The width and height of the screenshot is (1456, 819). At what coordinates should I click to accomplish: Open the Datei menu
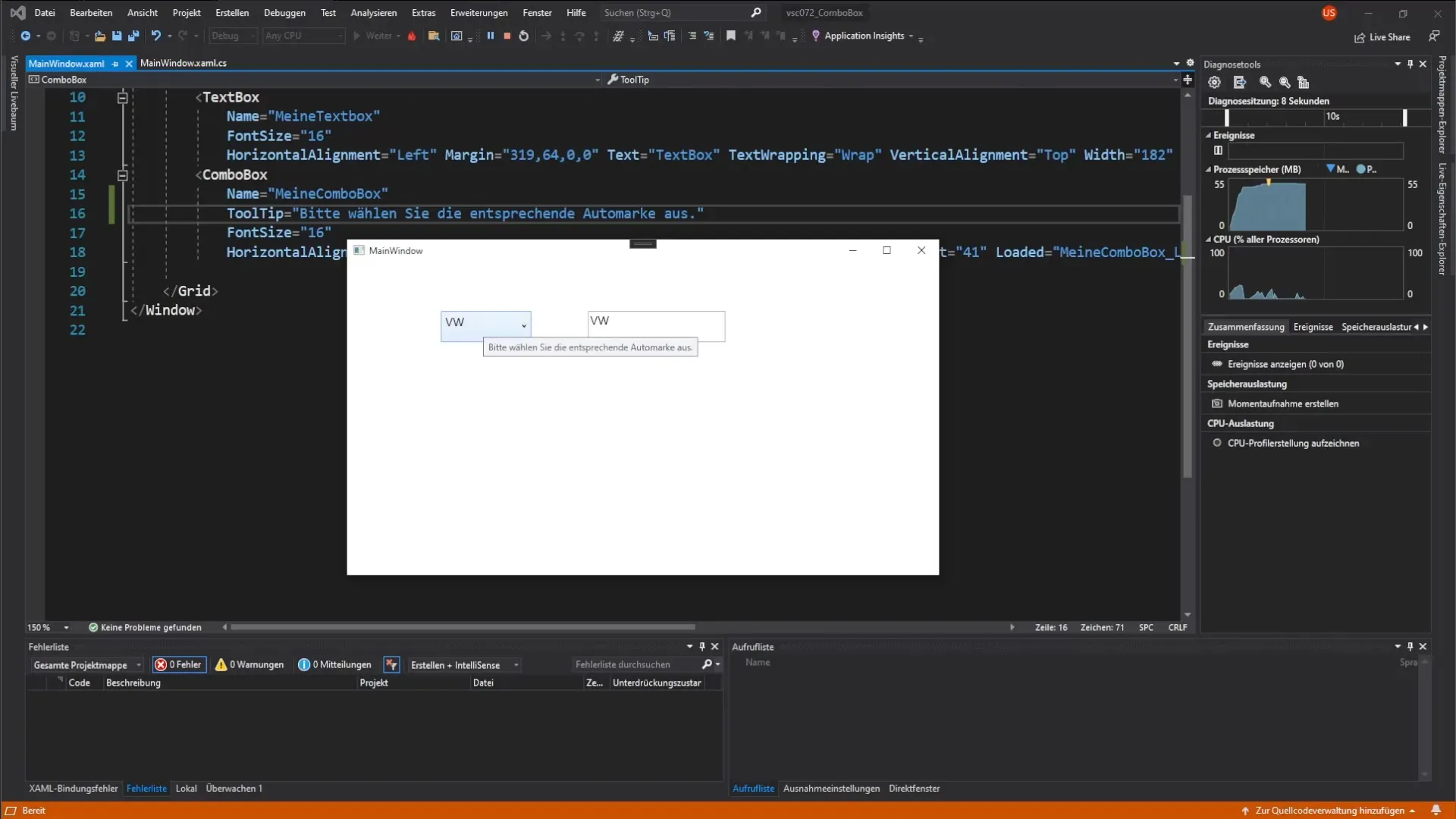(x=45, y=13)
